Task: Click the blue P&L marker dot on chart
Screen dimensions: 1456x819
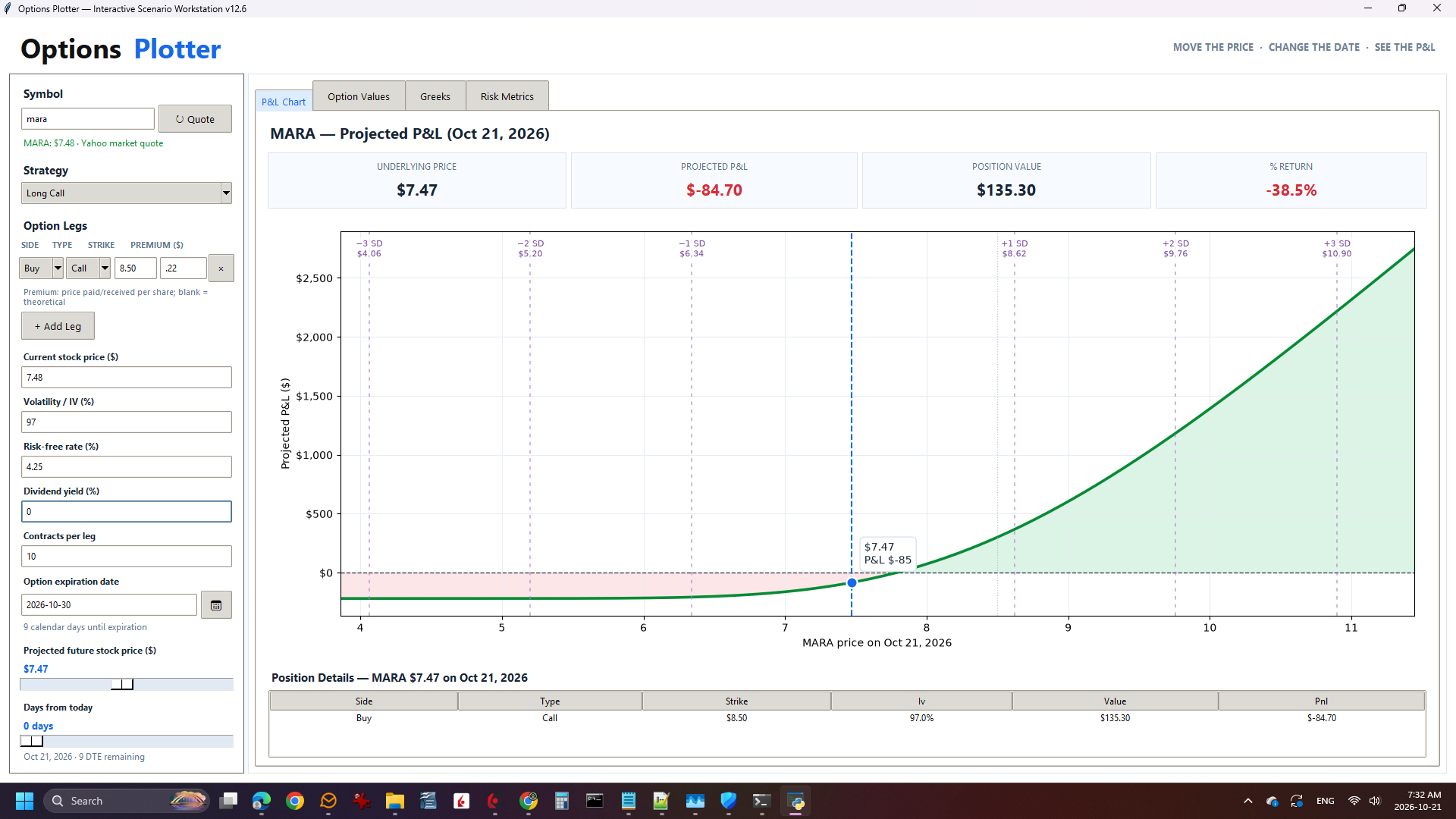Action: (x=852, y=583)
